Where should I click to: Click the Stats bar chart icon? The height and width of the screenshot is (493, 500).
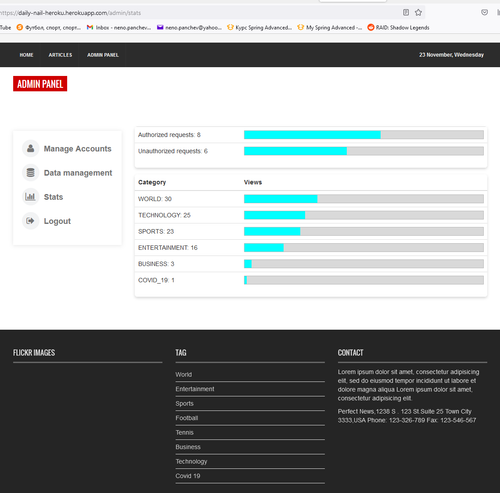tap(30, 197)
